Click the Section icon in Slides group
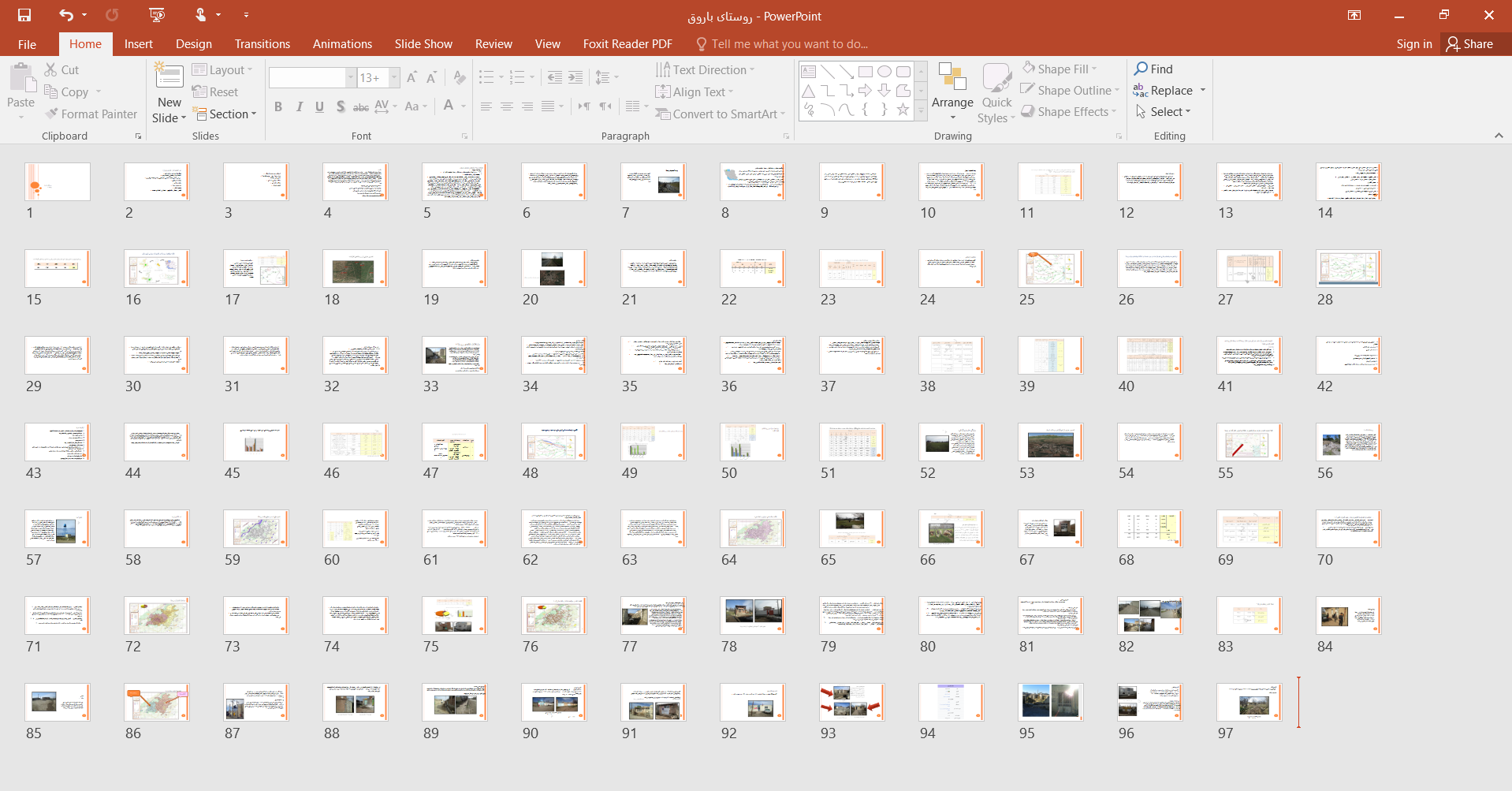 [202, 114]
